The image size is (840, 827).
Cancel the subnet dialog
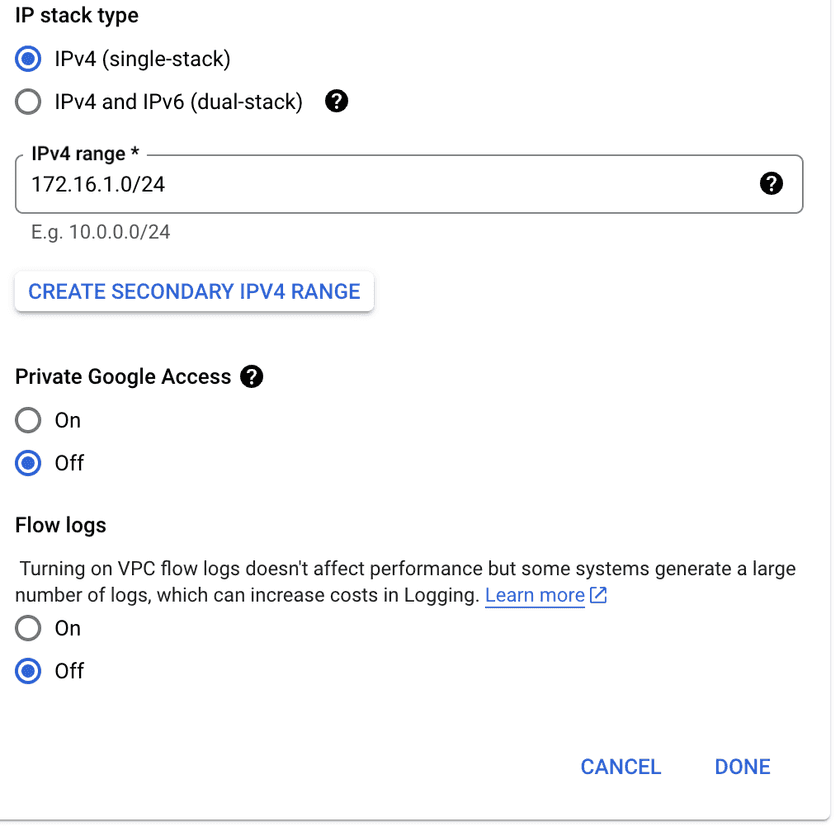[620, 767]
